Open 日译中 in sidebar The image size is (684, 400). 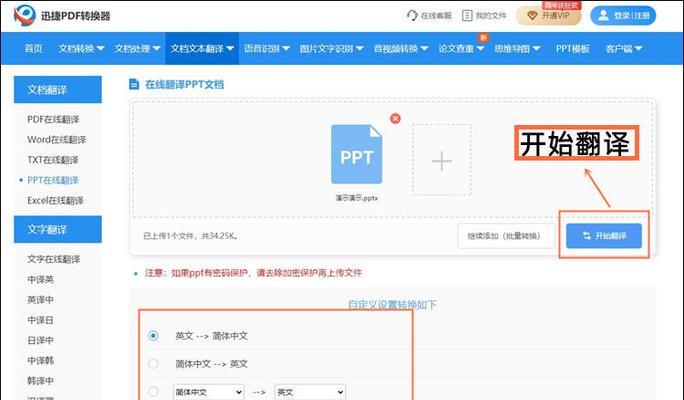click(40, 340)
